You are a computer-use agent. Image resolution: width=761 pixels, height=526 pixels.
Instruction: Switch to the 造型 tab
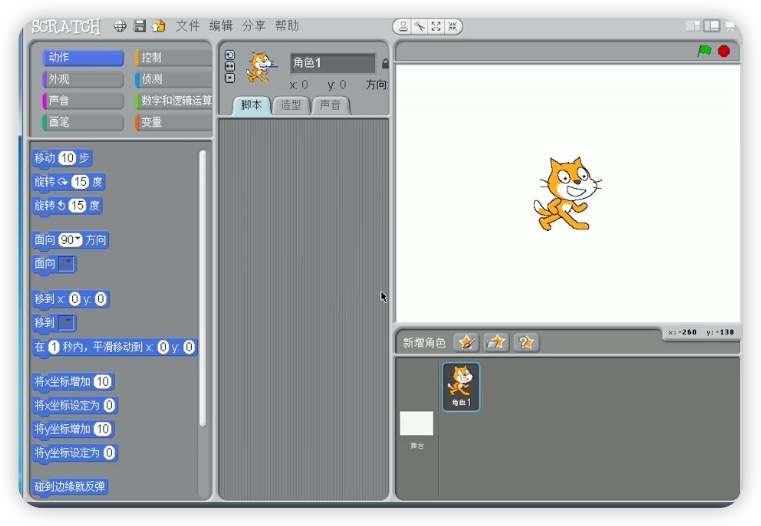[x=291, y=105]
